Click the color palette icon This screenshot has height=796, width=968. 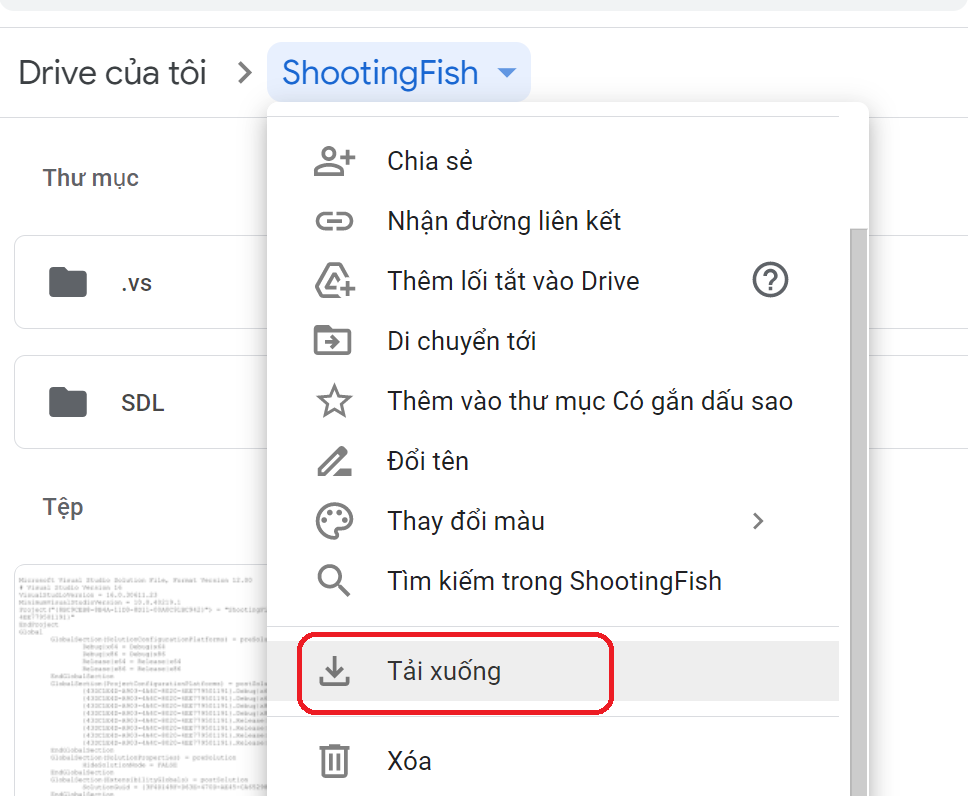click(x=334, y=521)
